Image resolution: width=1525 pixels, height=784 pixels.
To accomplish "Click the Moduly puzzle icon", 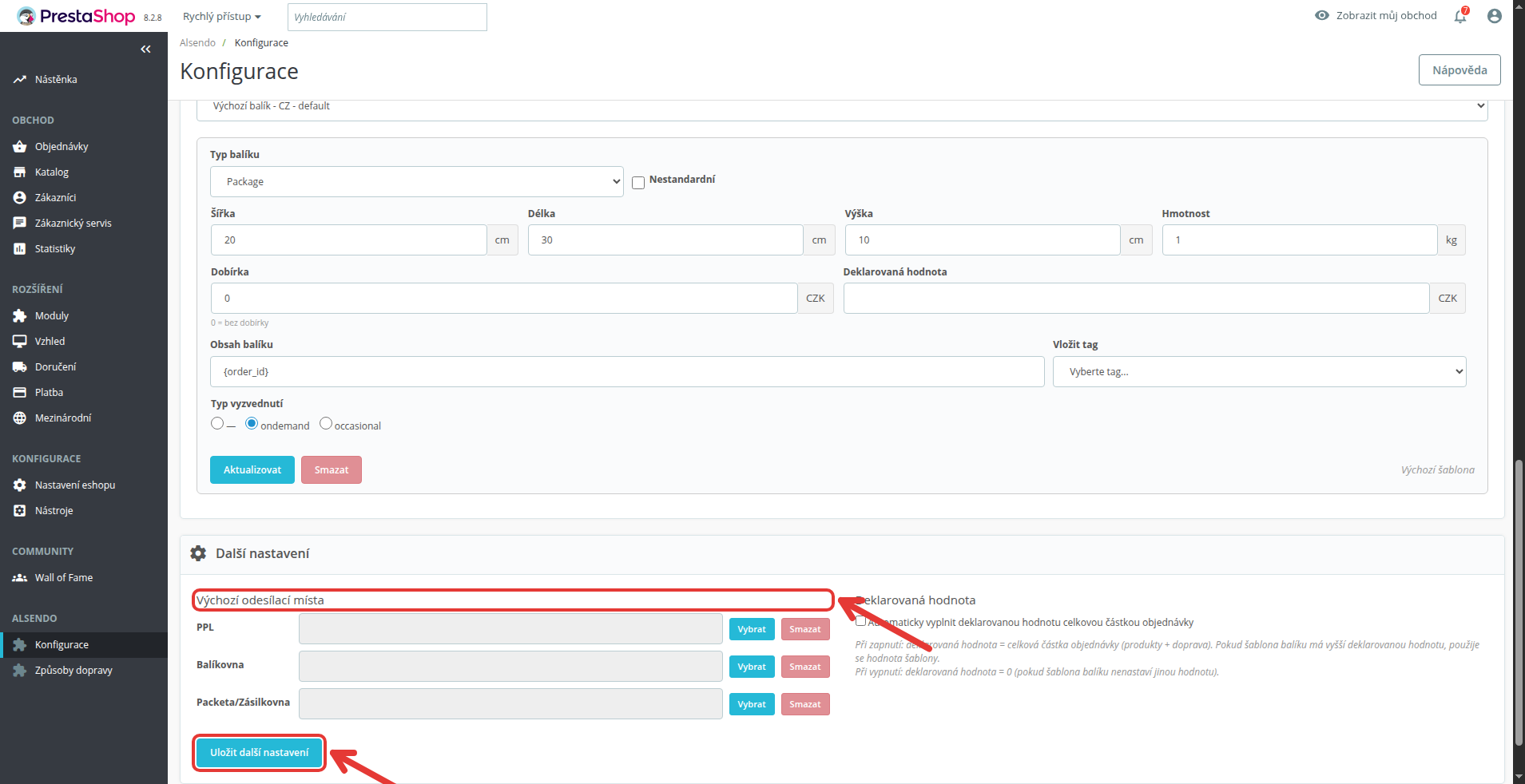I will coord(20,316).
